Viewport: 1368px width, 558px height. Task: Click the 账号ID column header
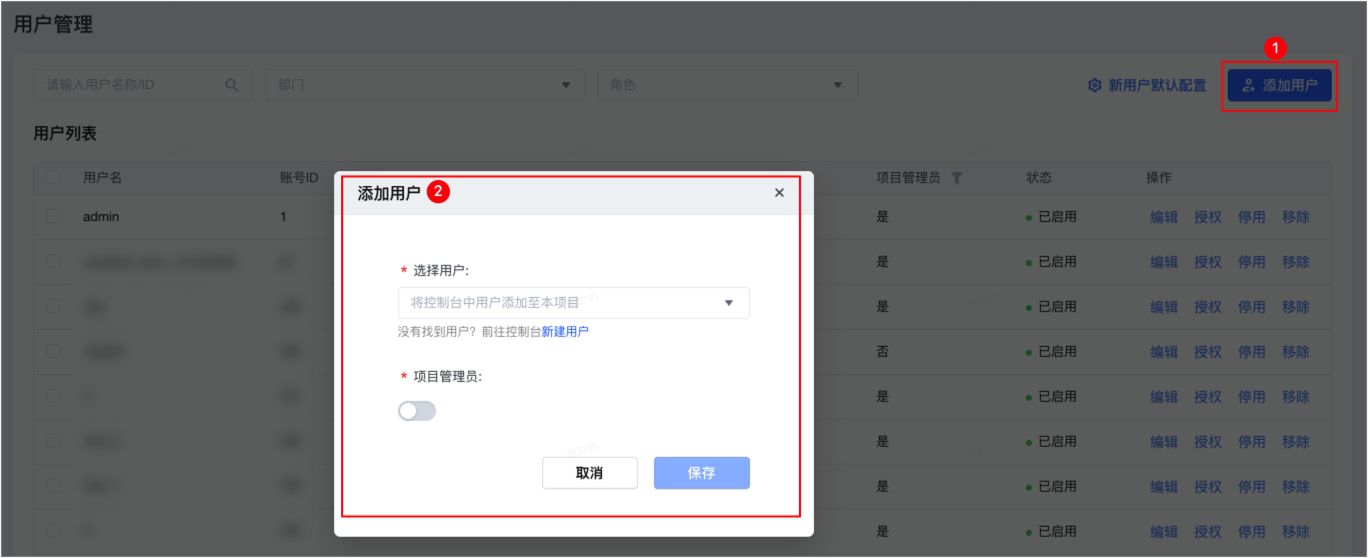pos(299,178)
